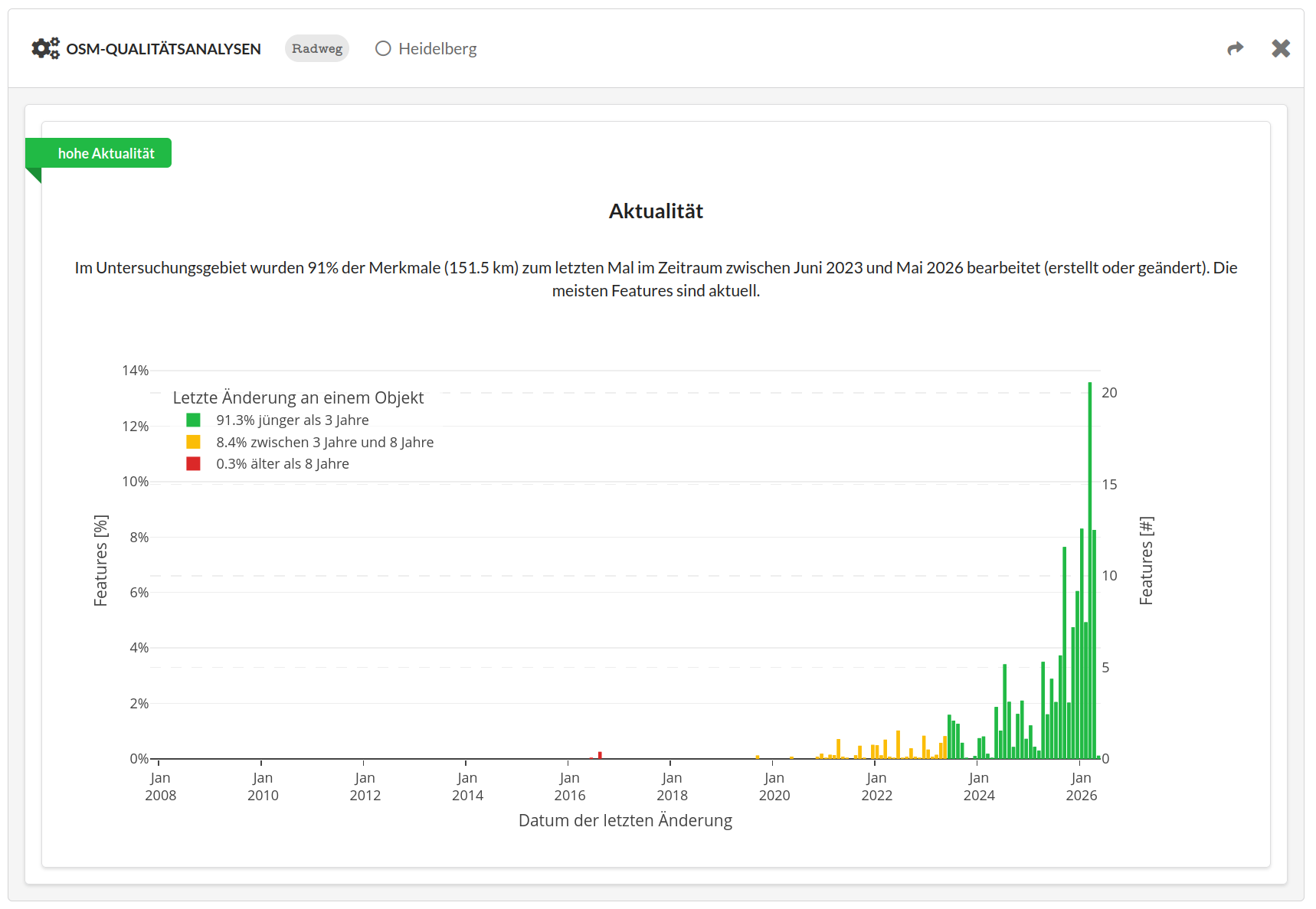The width and height of the screenshot is (1316, 909).
Task: Toggle red legend entry 'älter als 8 Jahre'
Action: [268, 463]
